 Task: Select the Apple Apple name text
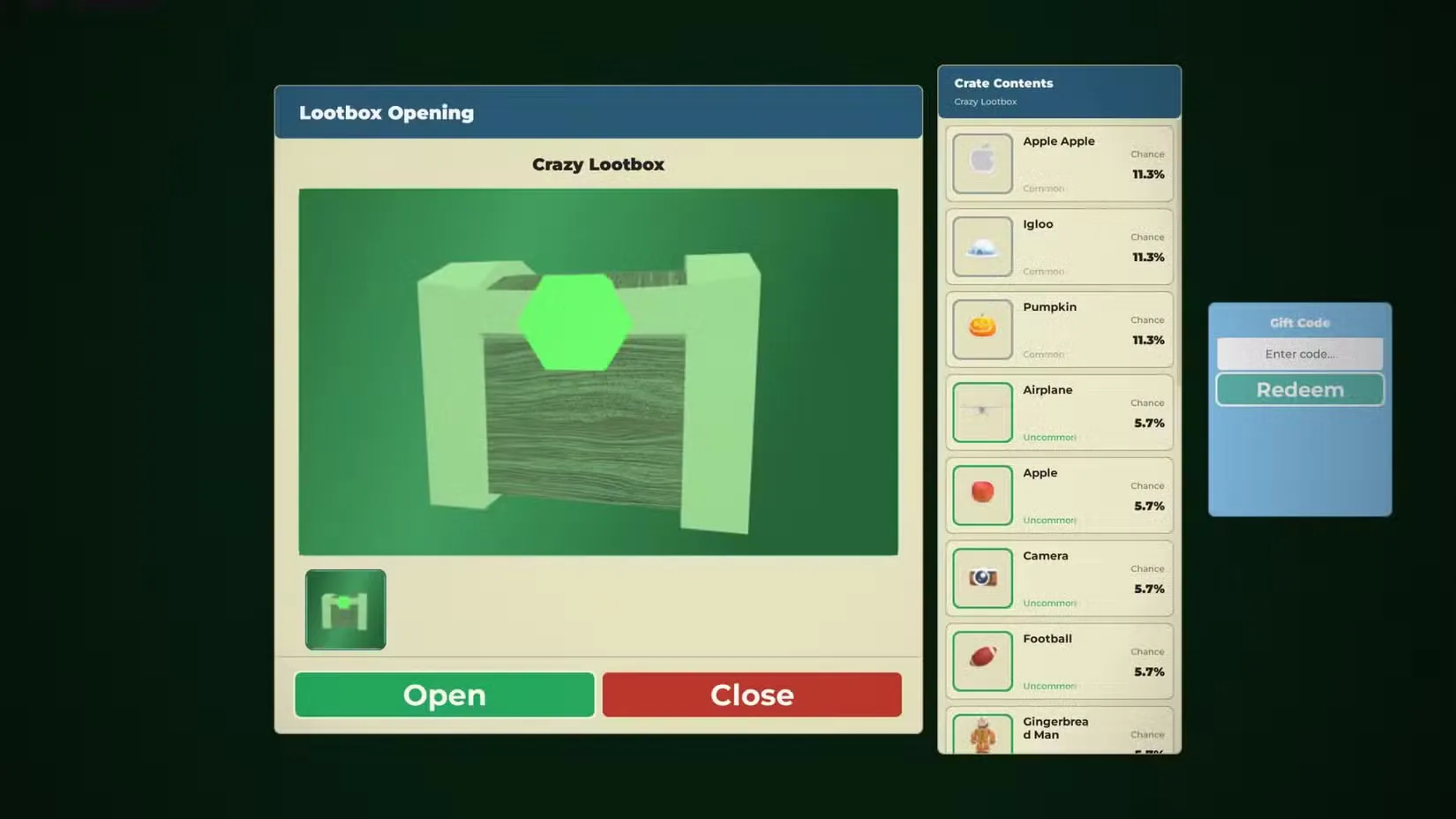tap(1059, 141)
